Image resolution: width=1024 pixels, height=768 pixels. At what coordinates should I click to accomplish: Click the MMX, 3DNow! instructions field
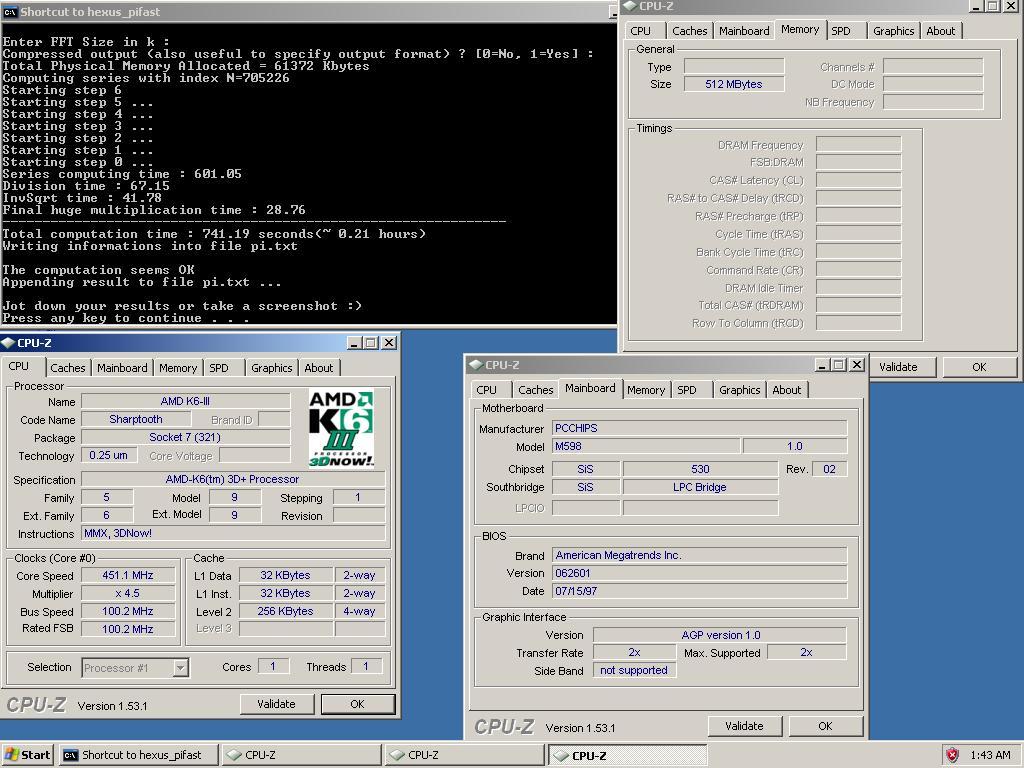(x=233, y=534)
